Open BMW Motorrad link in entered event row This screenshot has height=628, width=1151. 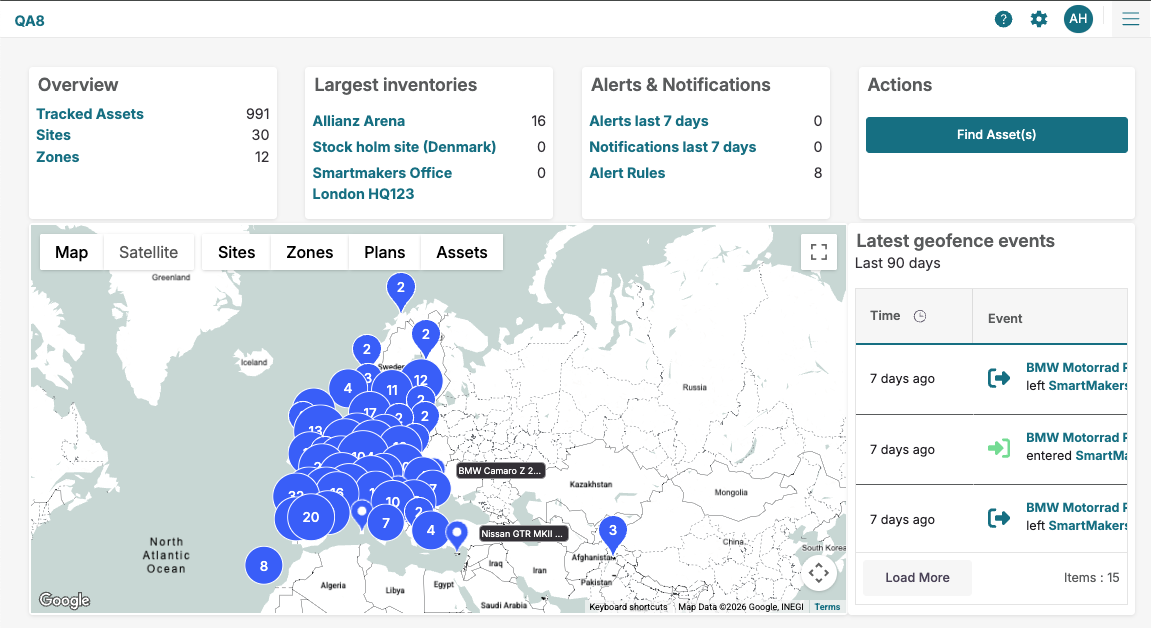pos(1076,437)
